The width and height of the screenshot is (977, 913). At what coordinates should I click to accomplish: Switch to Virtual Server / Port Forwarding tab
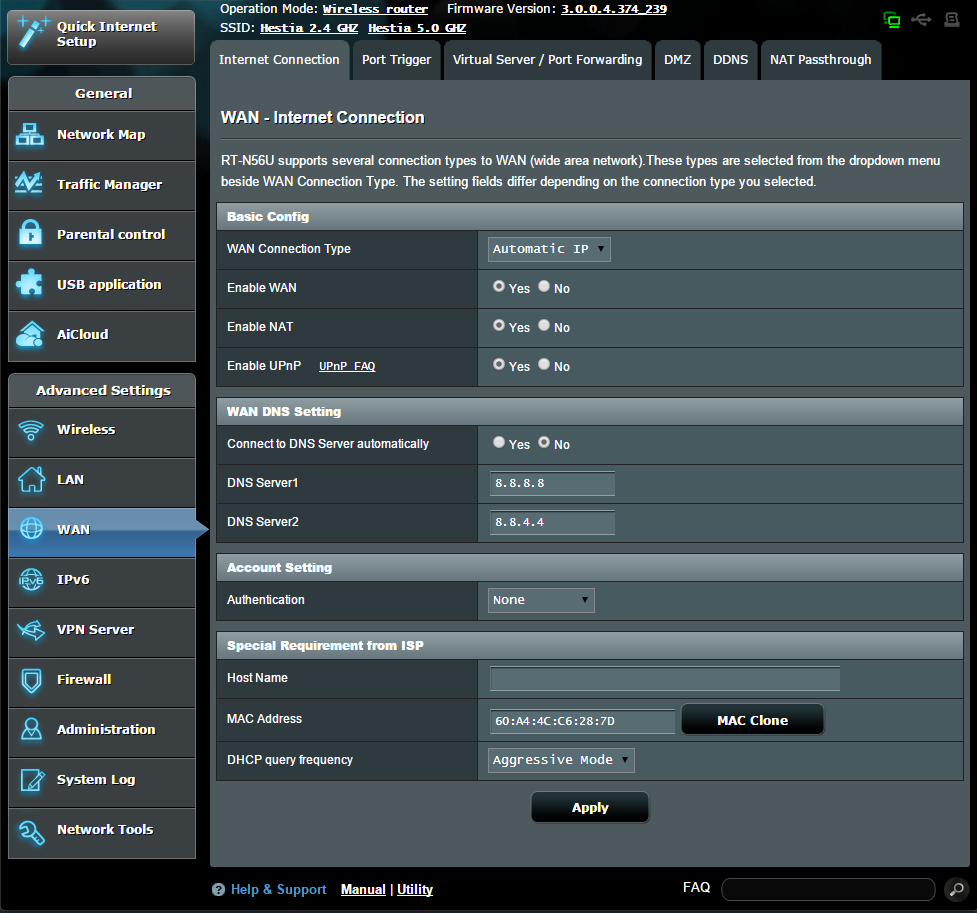(x=547, y=60)
